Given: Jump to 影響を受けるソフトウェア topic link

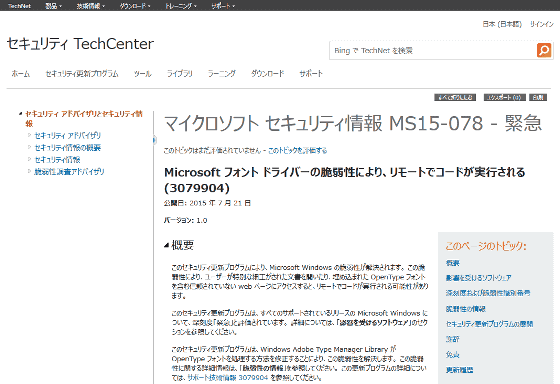Looking at the screenshot, I should (x=478, y=278).
